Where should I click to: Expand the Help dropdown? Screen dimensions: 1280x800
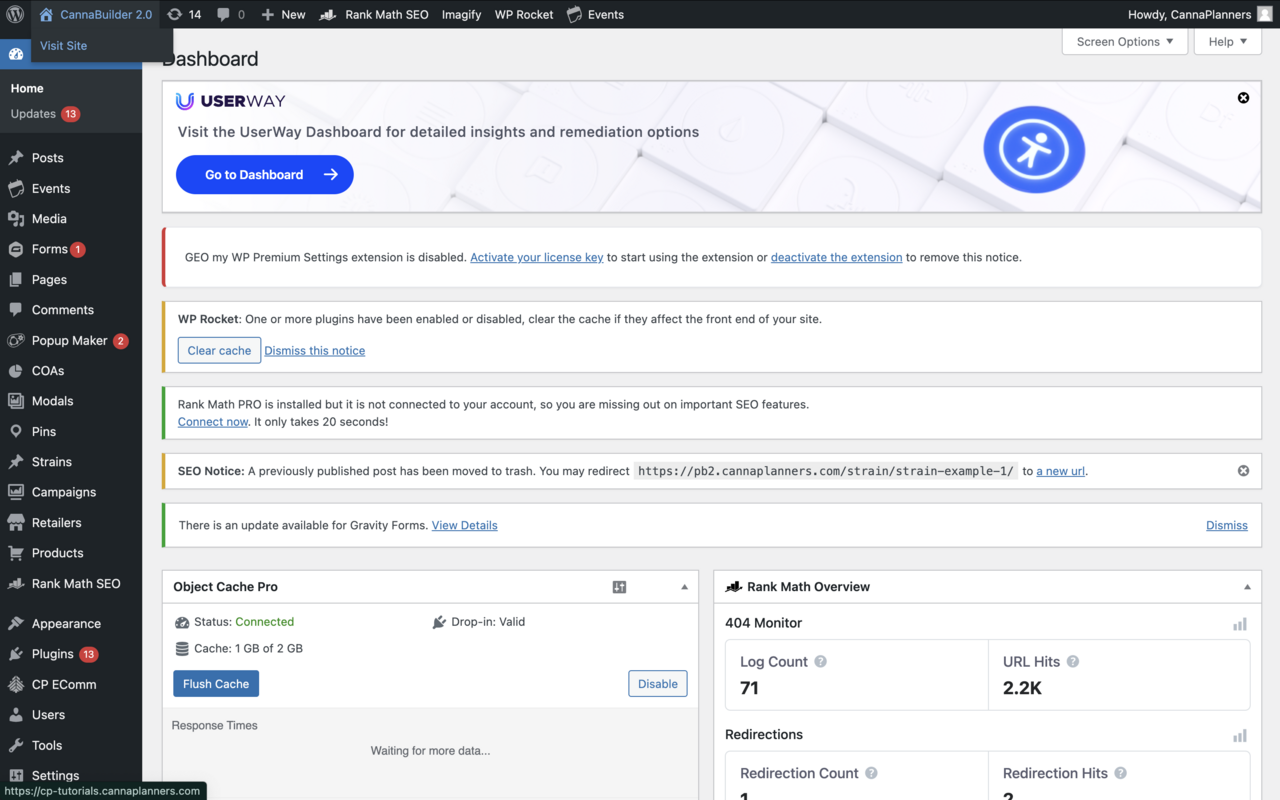point(1227,42)
